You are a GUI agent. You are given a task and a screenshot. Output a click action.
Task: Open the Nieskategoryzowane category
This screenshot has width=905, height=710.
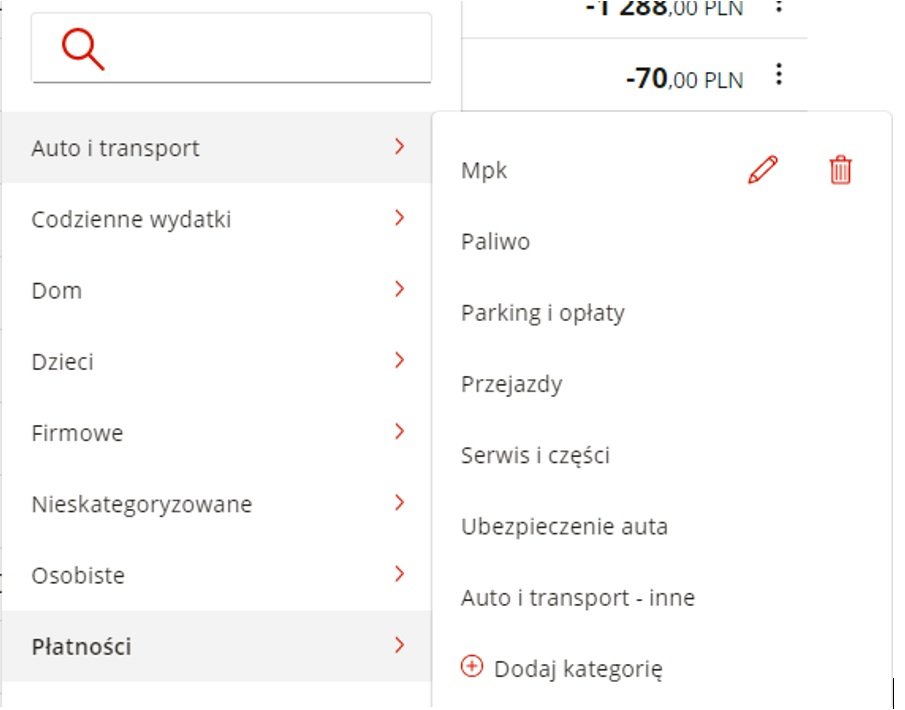[x=217, y=504]
